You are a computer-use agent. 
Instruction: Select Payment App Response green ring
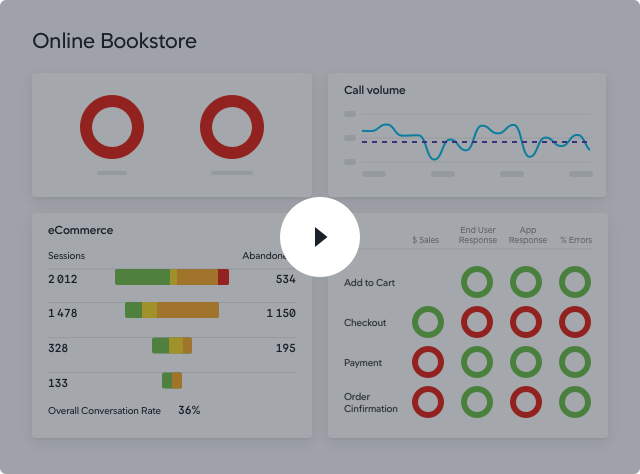click(526, 362)
